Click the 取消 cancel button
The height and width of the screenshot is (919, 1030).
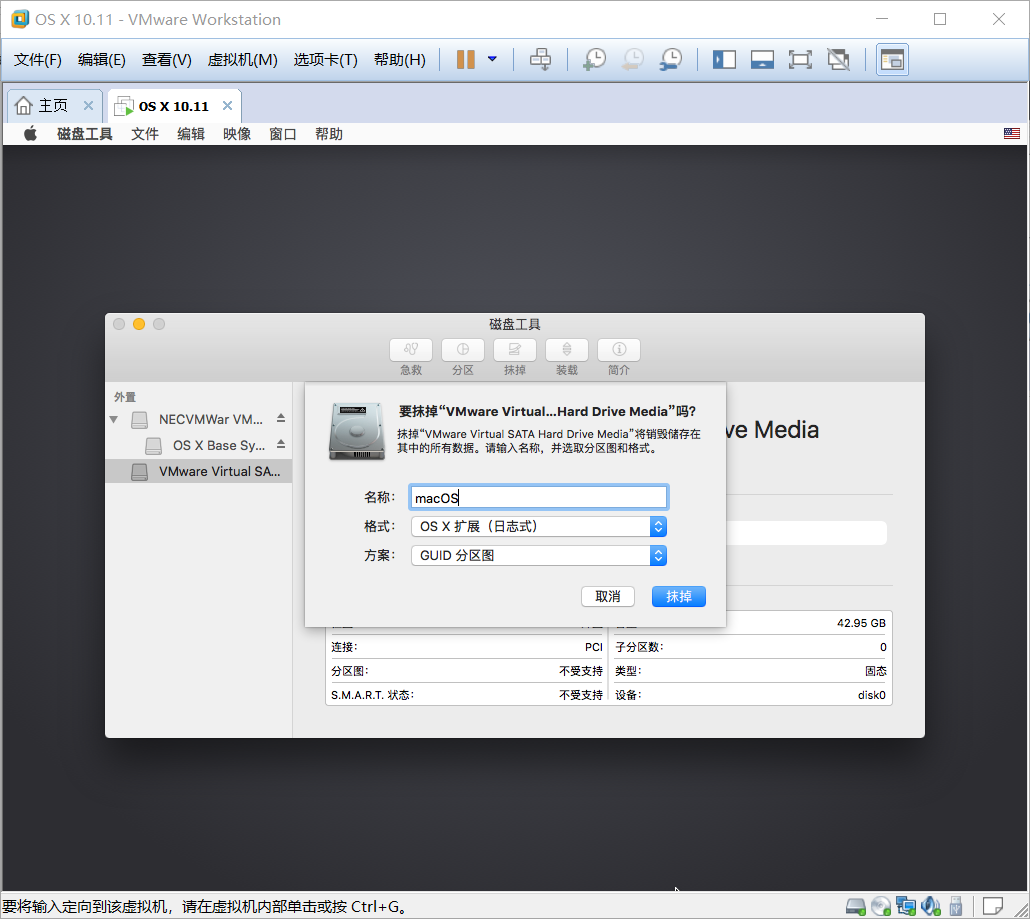point(608,596)
